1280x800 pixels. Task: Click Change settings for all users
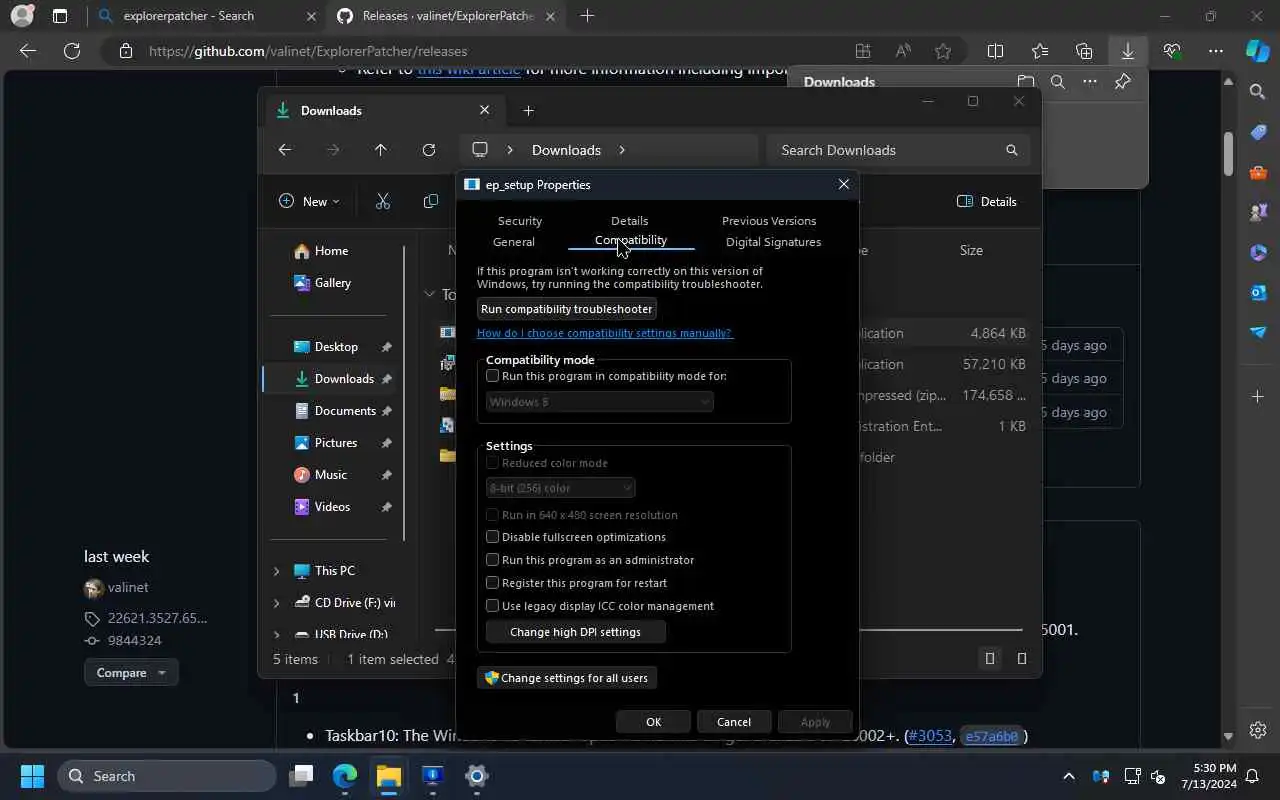(x=567, y=678)
